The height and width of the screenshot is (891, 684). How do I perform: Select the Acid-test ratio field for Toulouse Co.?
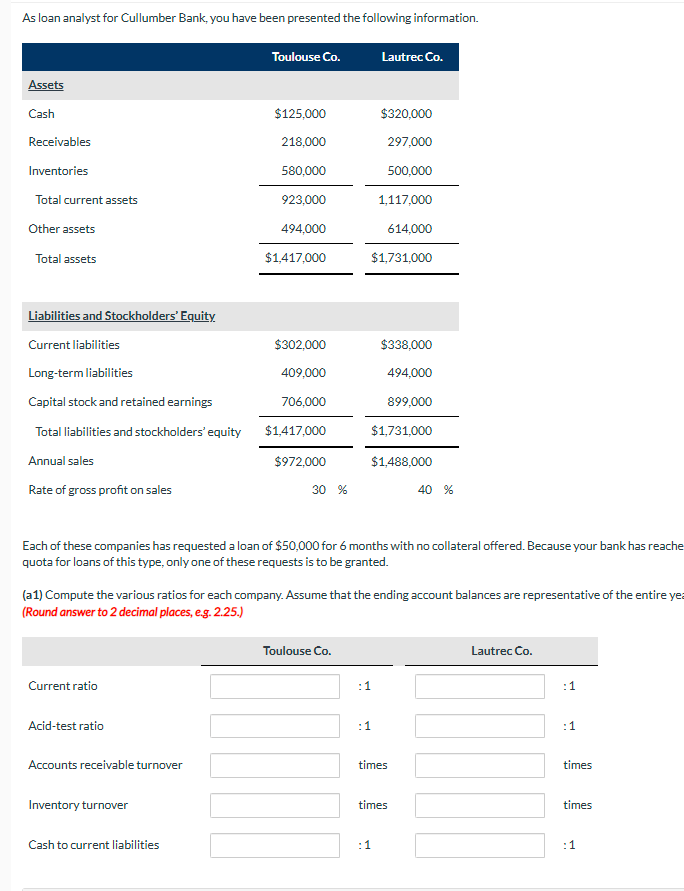coord(275,726)
